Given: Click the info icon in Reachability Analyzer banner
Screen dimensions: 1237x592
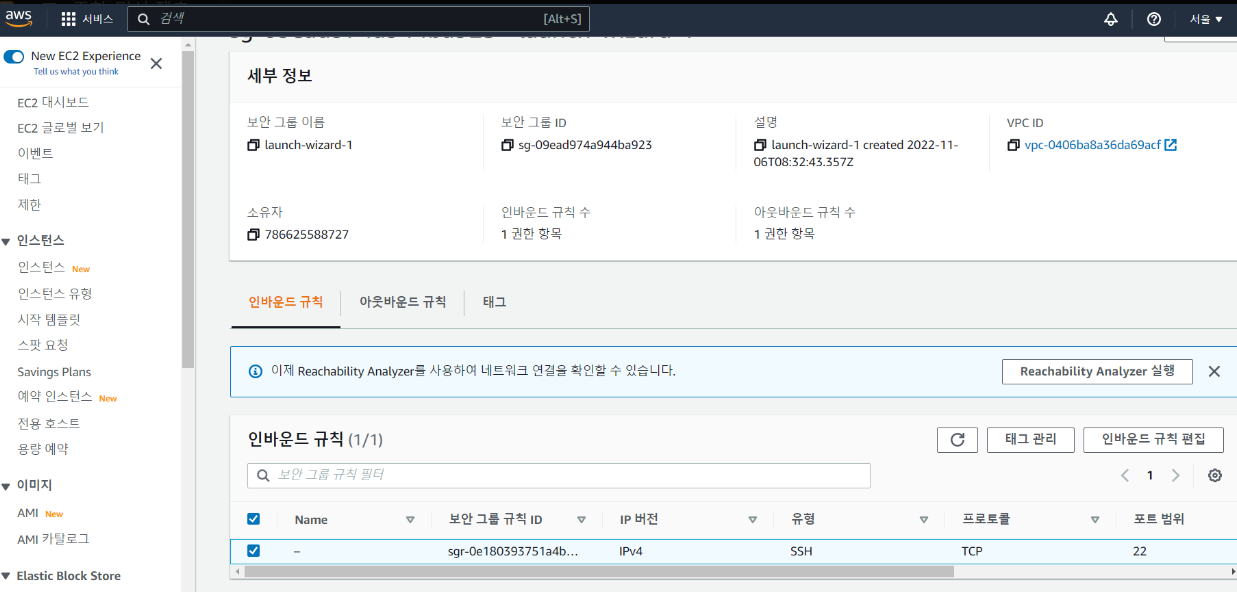Looking at the screenshot, I should tap(255, 371).
